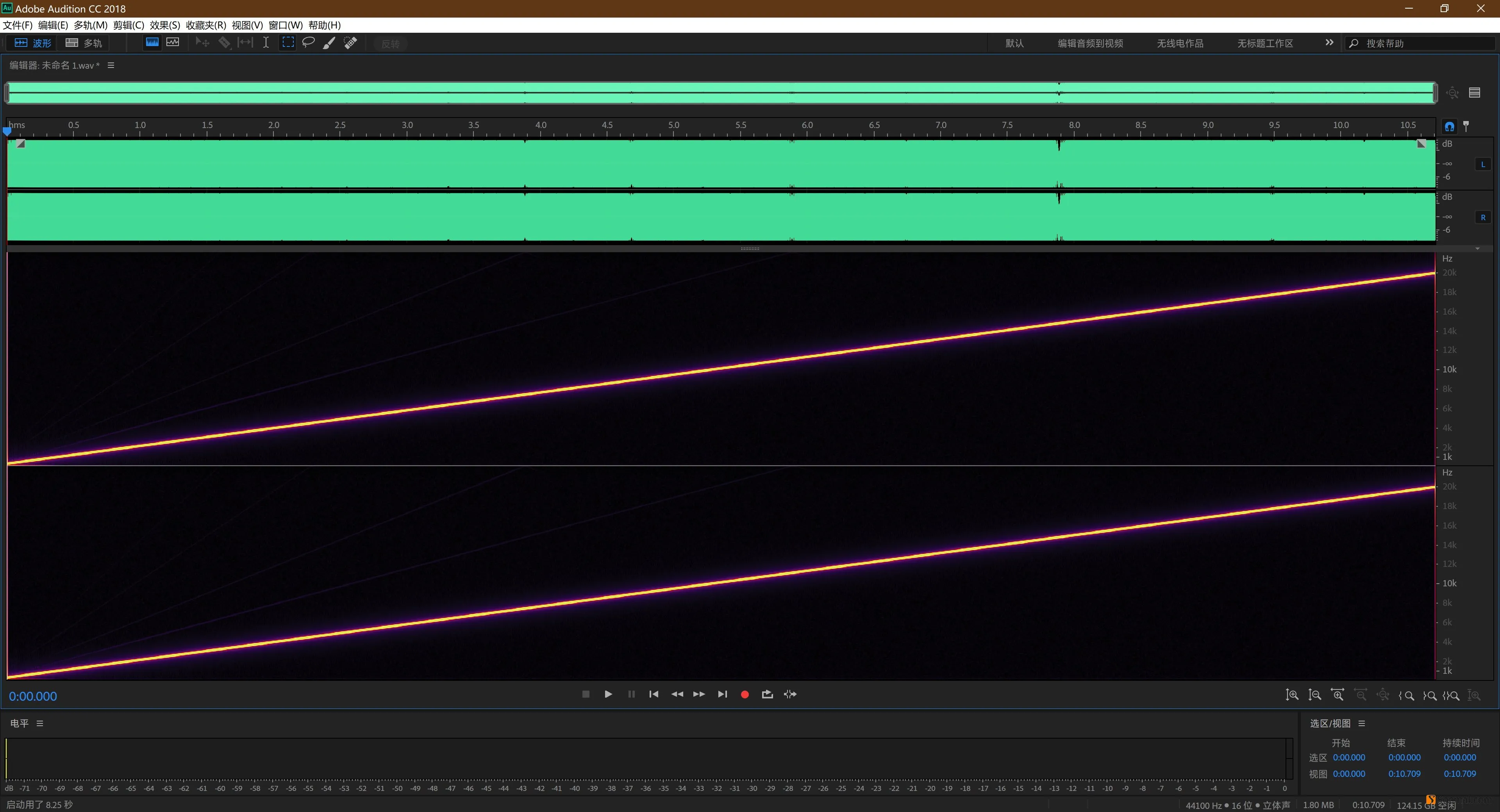Toggle the left channel L button
The height and width of the screenshot is (812, 1500).
click(x=1482, y=164)
